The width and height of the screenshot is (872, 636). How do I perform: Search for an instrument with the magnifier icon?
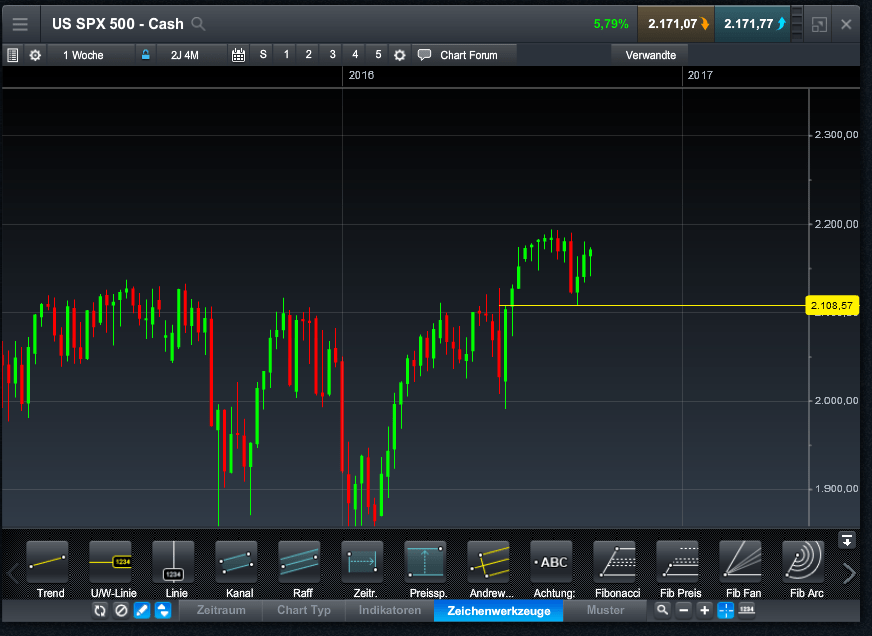coord(198,24)
